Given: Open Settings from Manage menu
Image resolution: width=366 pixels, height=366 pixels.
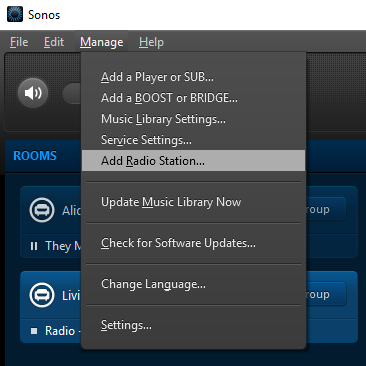Looking at the screenshot, I should click(x=193, y=325).
